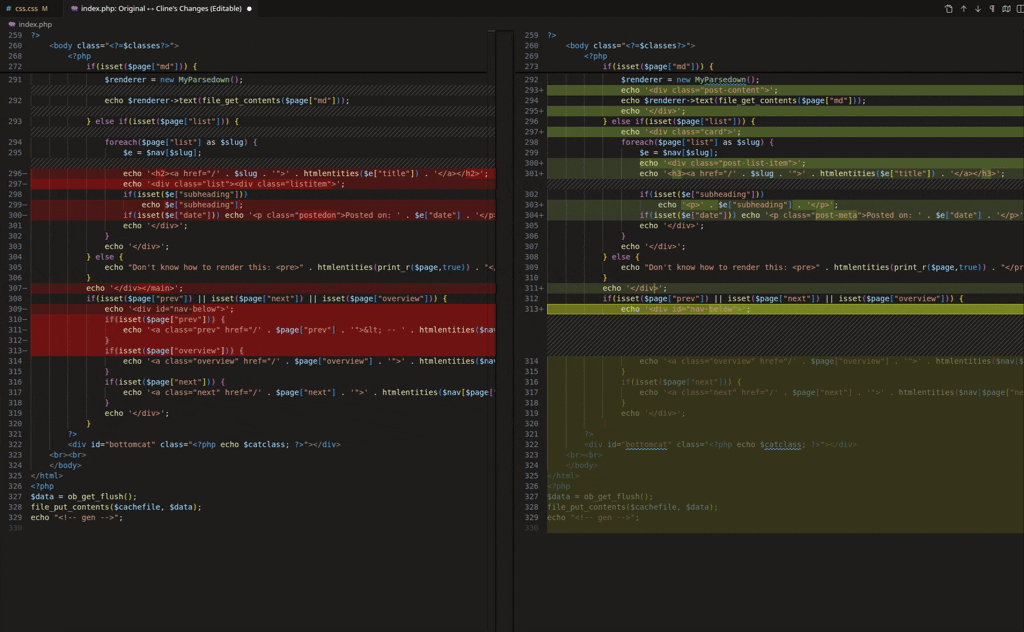Toggle collapsing unchanged regions with map icon
The image size is (1024, 632).
tap(1006, 9)
